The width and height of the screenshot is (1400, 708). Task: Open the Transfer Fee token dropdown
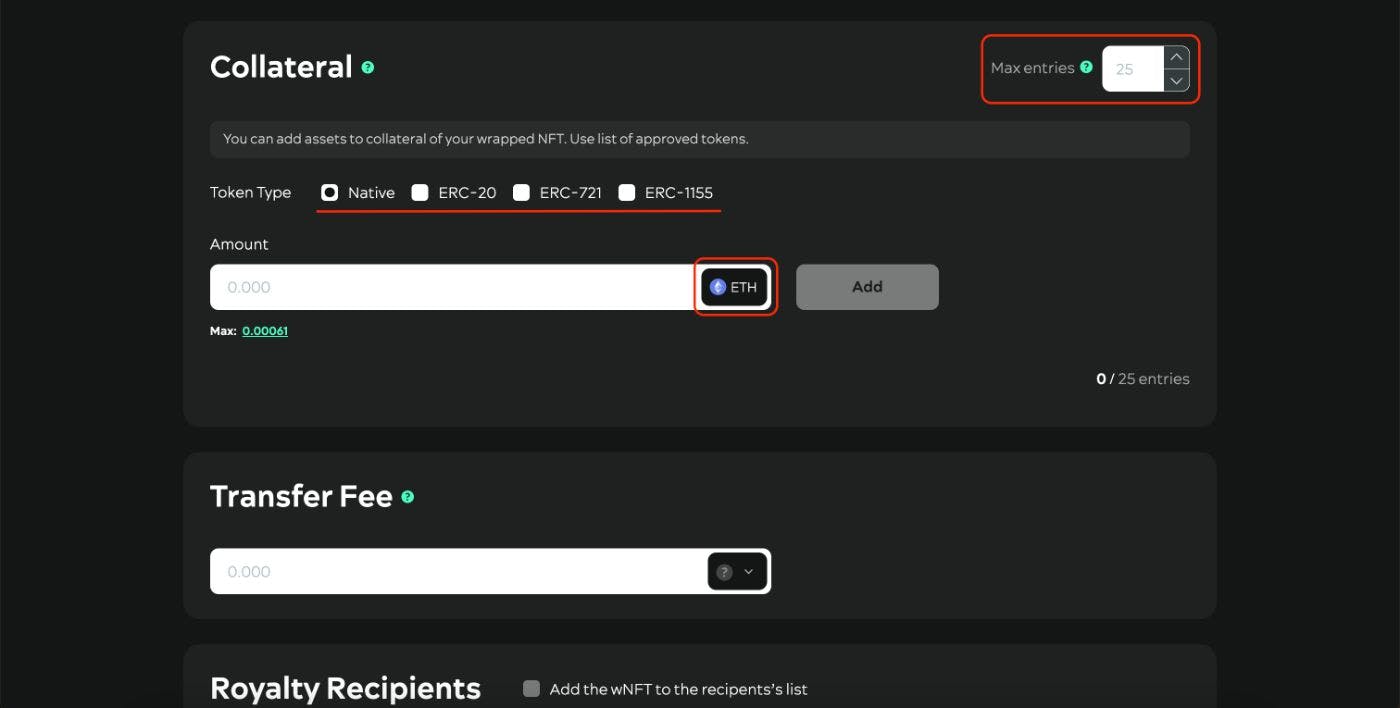pyautogui.click(x=738, y=572)
